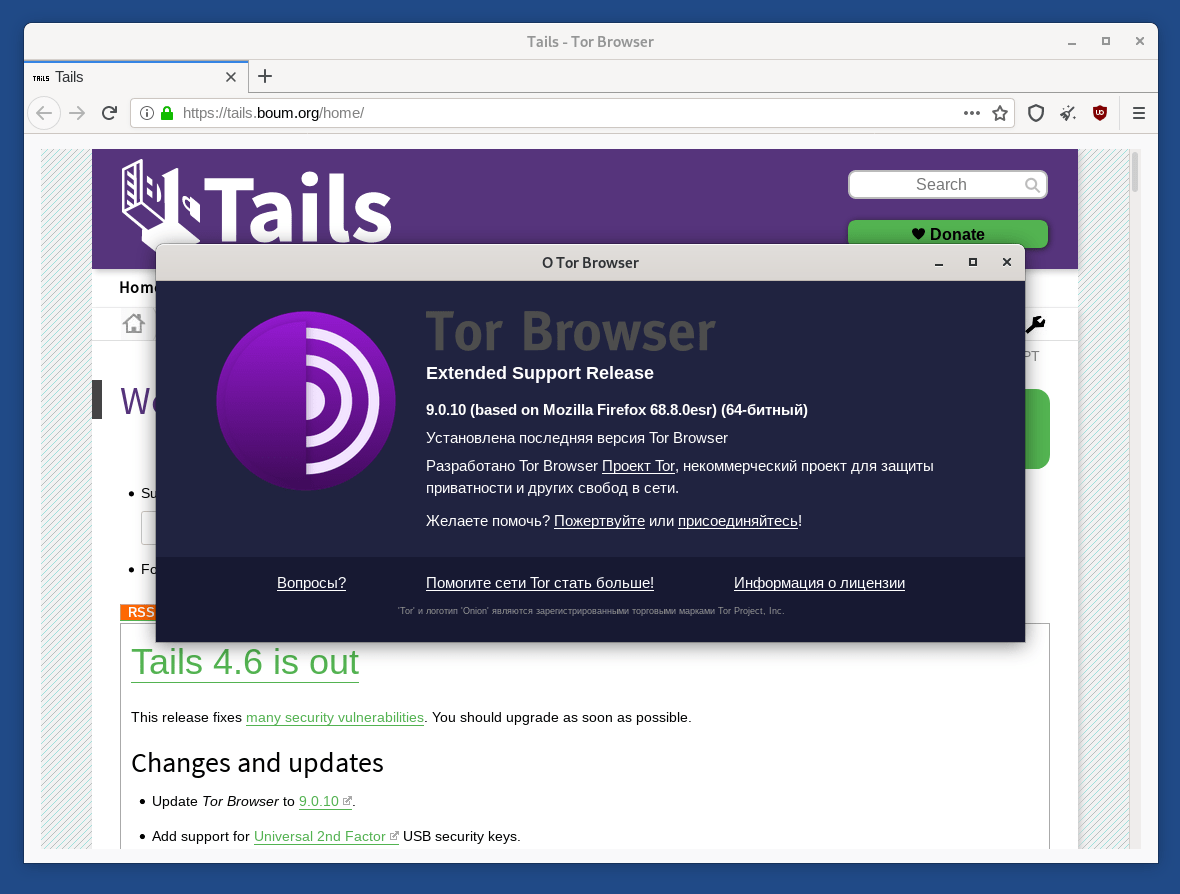This screenshot has width=1180, height=894.
Task: Open 'Информация о лицензии' link
Action: (820, 583)
